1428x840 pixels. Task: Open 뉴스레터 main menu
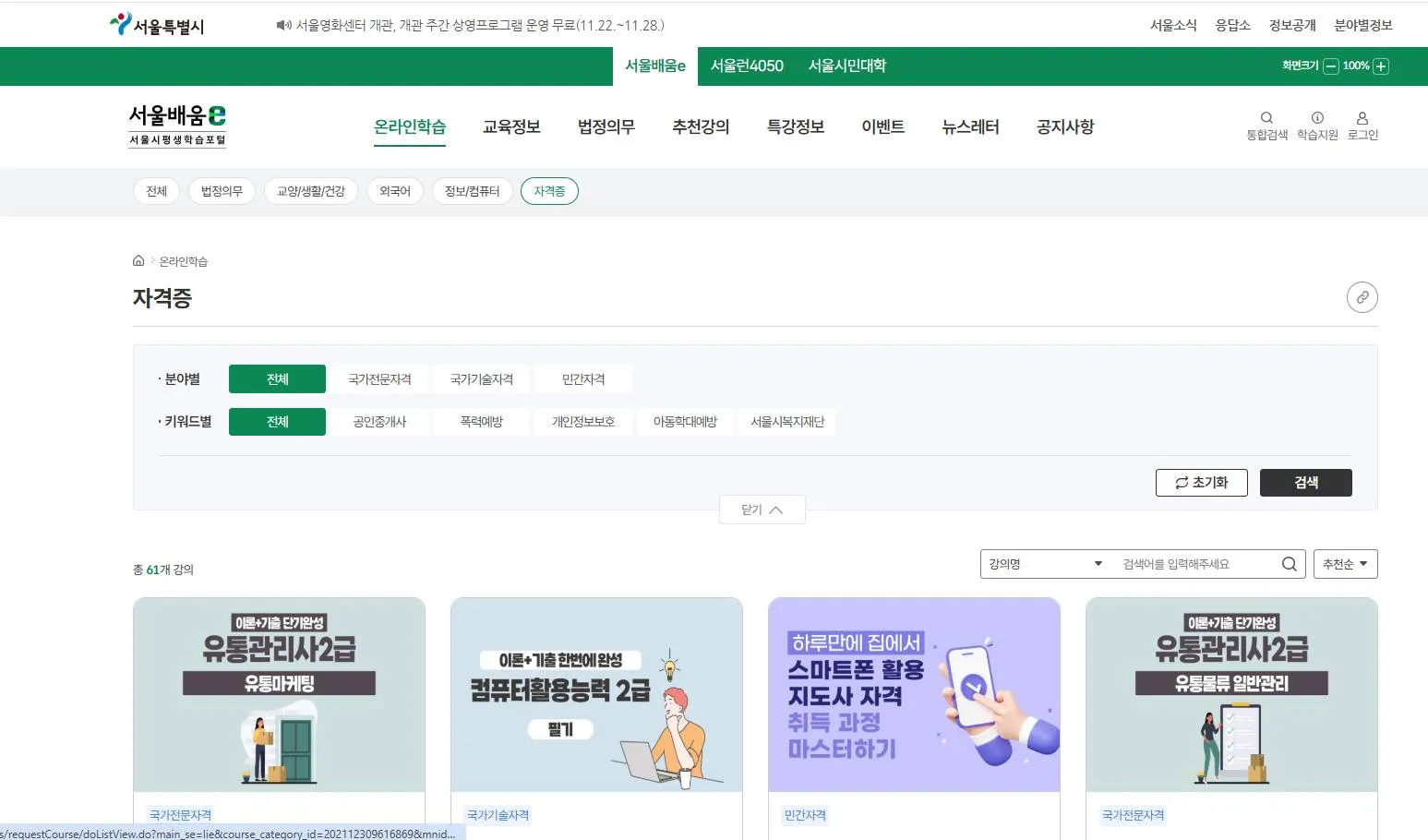click(x=970, y=127)
